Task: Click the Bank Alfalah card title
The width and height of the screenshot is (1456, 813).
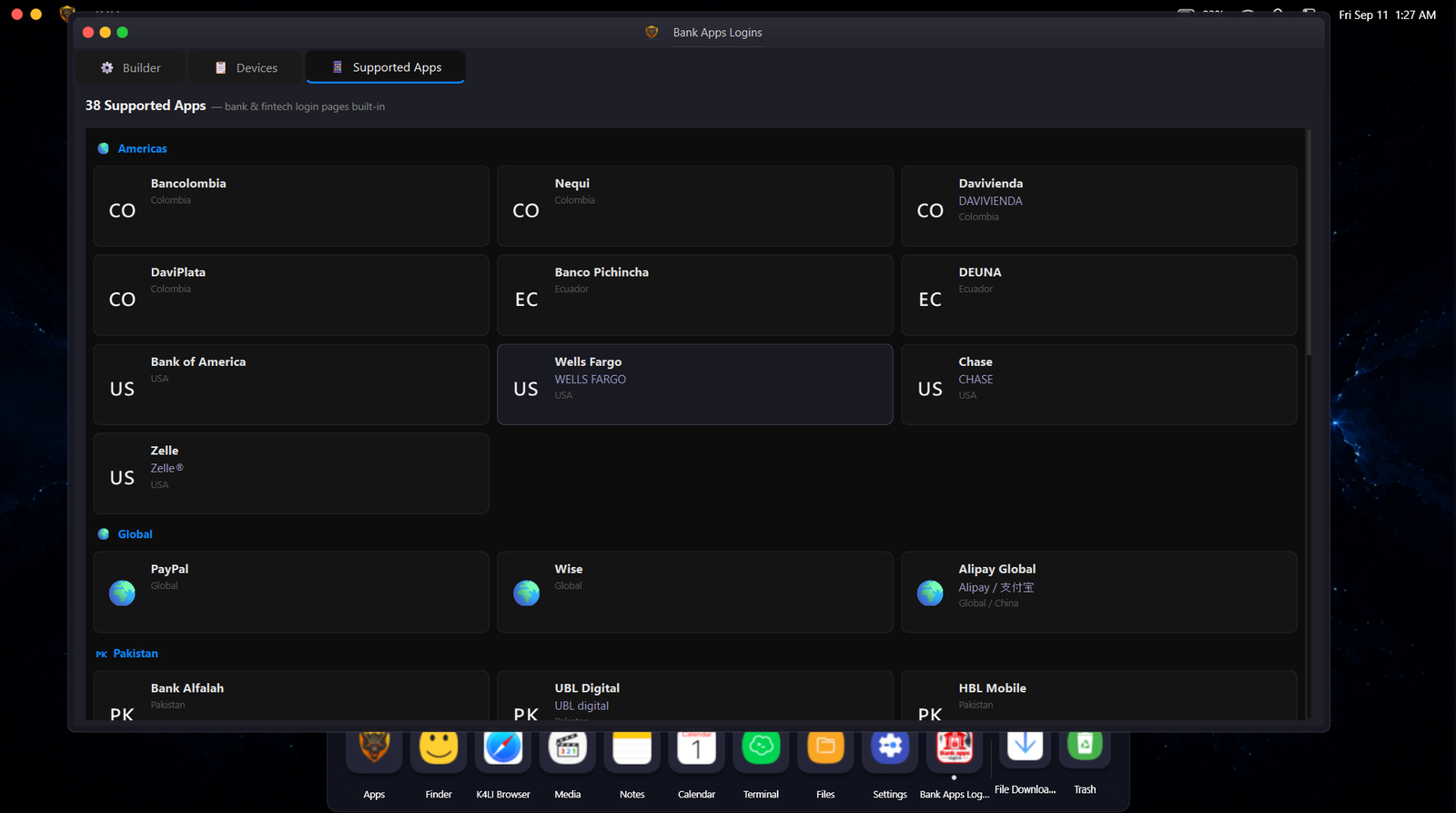Action: coord(187,688)
